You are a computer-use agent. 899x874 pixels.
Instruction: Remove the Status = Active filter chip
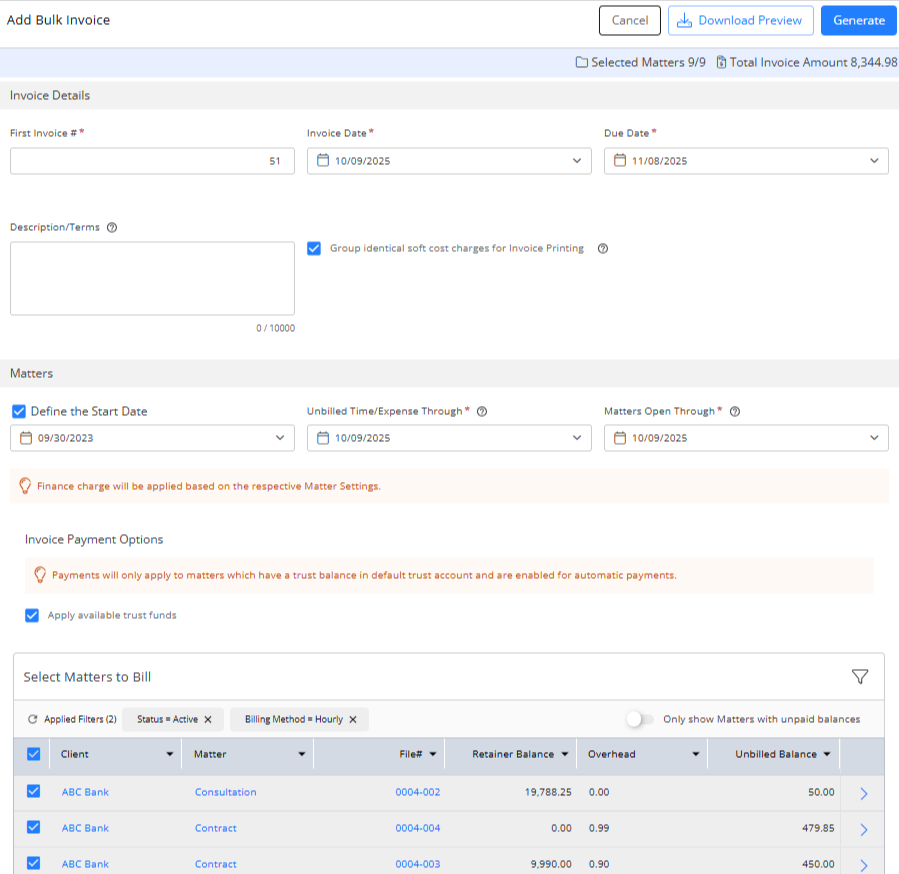208,719
